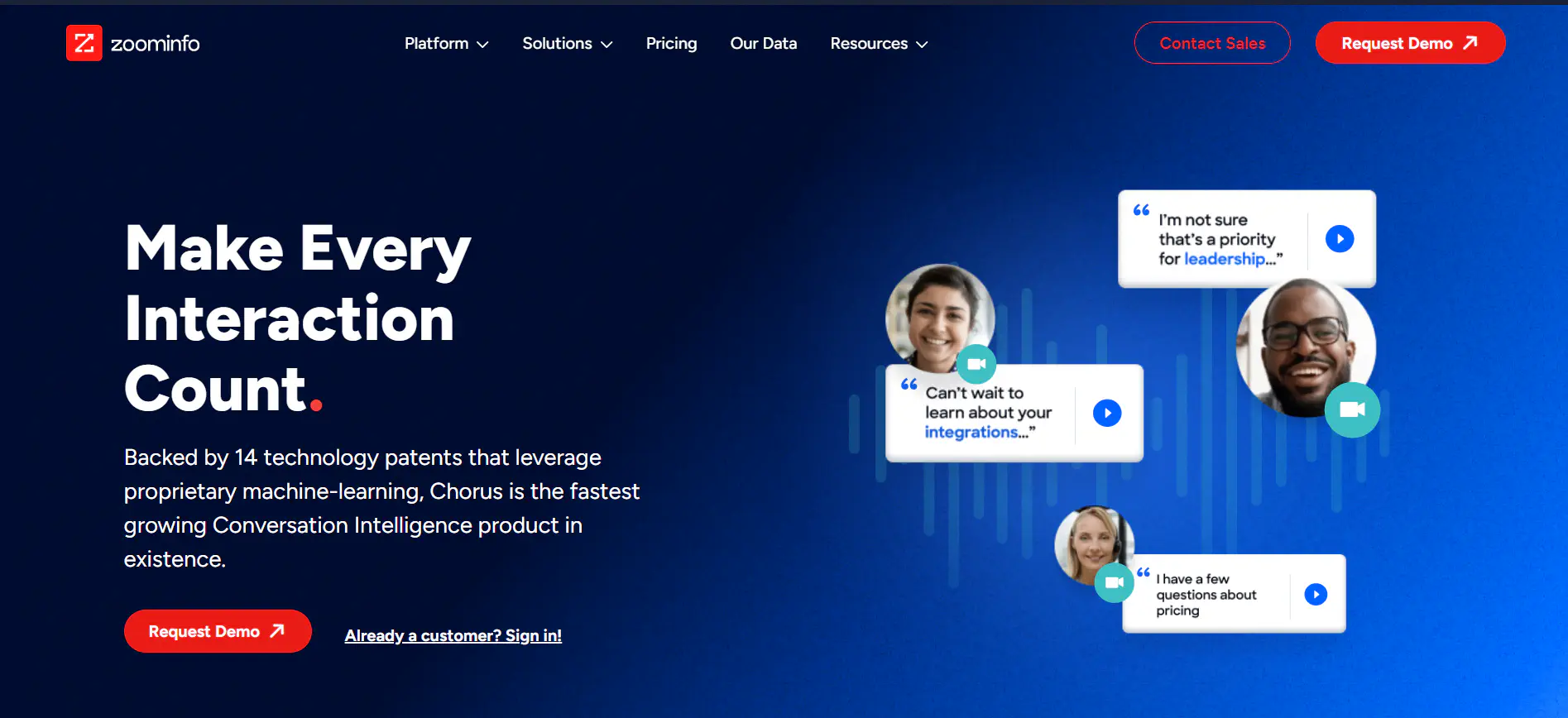Click the large camera icon by the man with glasses
Viewport: 1568px width, 718px height.
point(1352,409)
